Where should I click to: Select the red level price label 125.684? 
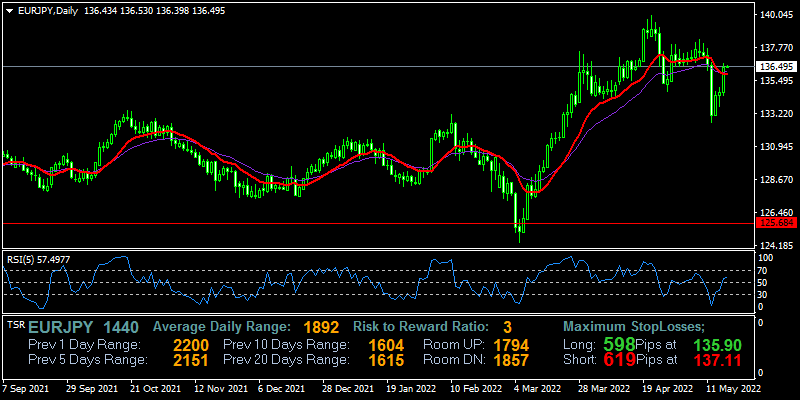[776, 223]
